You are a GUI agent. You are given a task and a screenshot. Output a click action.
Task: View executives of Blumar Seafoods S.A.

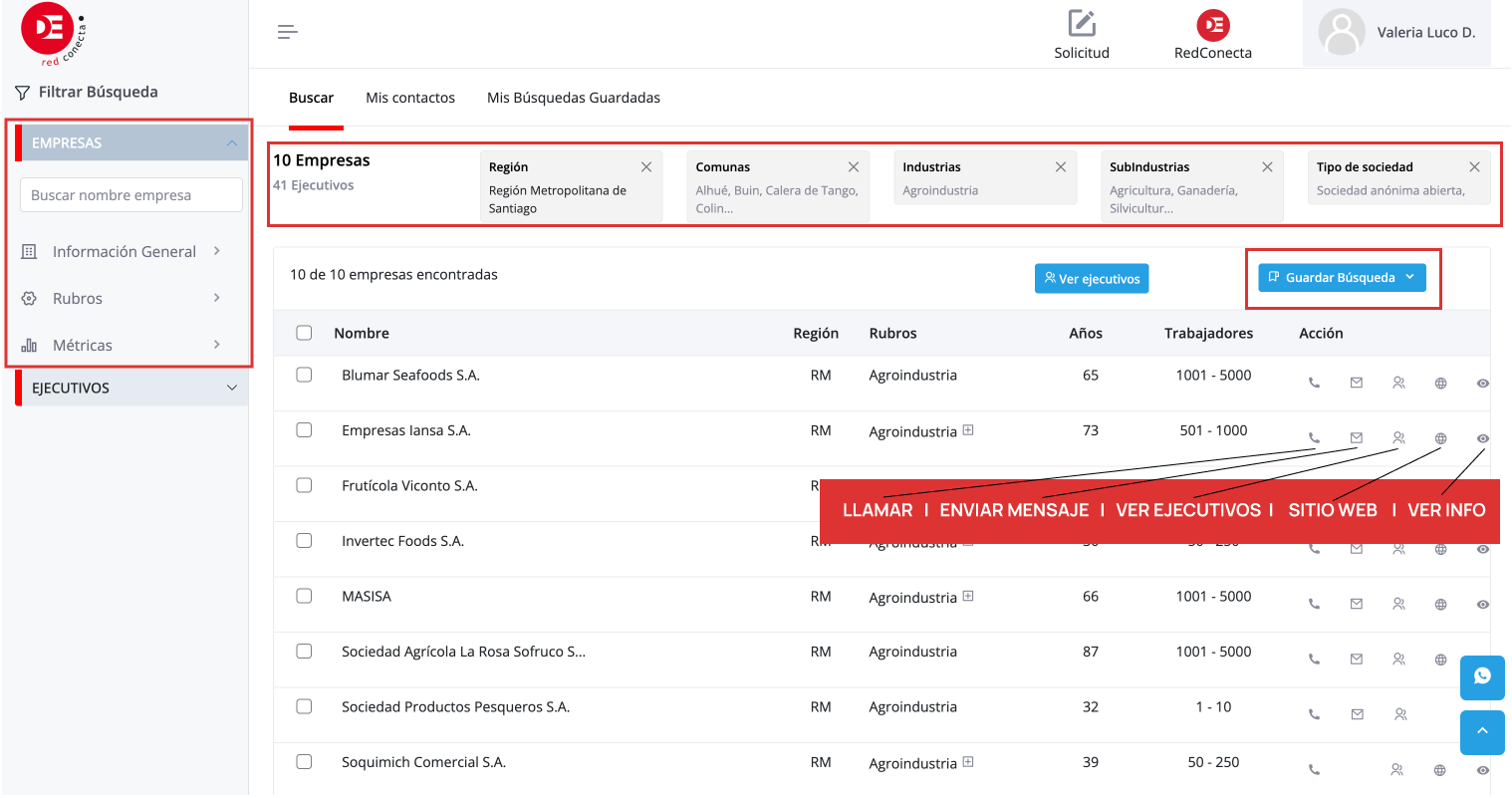pyautogui.click(x=1398, y=383)
